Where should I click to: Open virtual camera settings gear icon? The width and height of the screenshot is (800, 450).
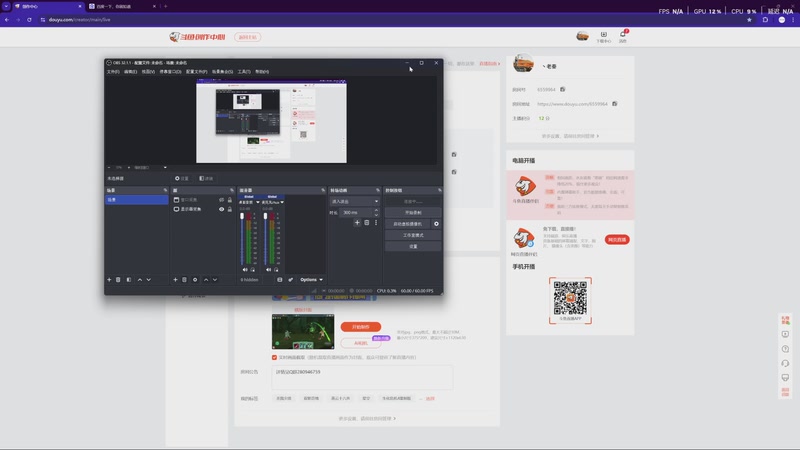point(436,224)
